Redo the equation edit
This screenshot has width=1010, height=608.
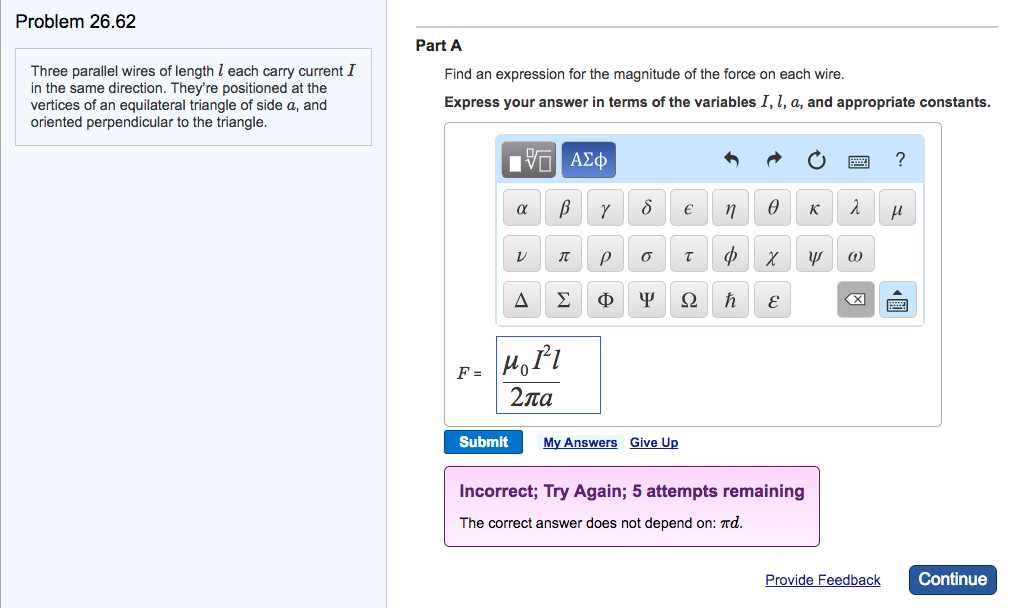point(774,160)
